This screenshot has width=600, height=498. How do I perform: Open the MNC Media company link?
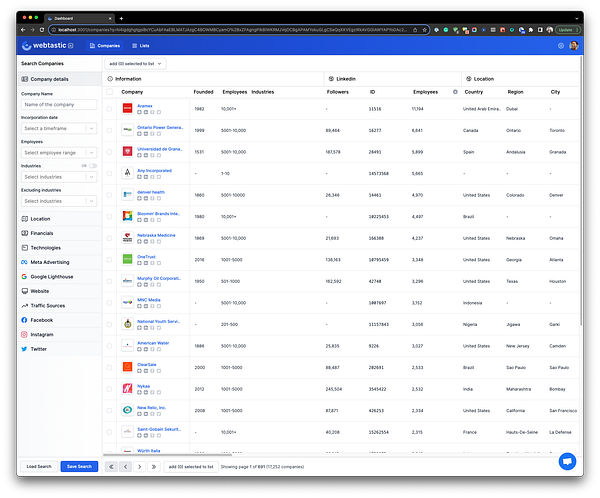pos(149,300)
